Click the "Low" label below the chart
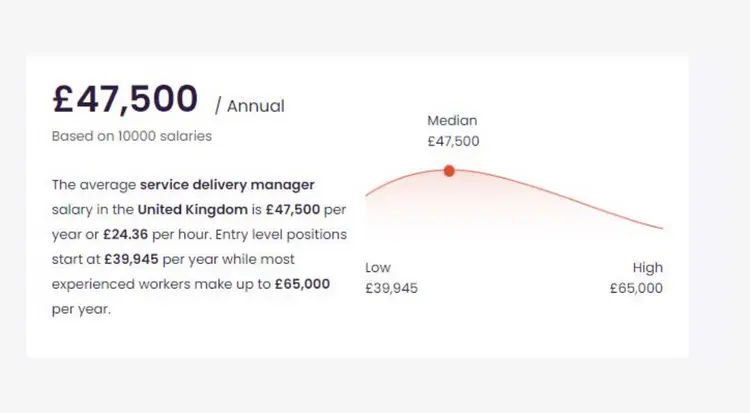 pyautogui.click(x=378, y=268)
